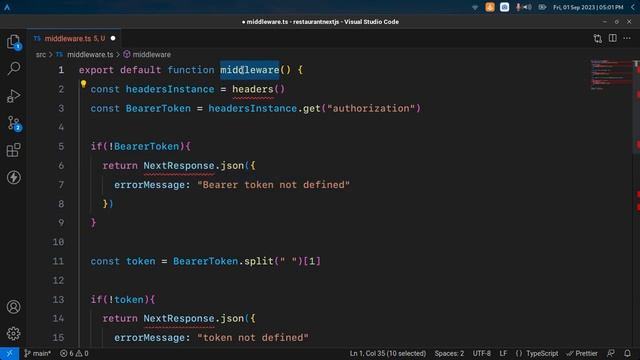
Task: Click the feedback icon in status bar
Action: click(611, 353)
